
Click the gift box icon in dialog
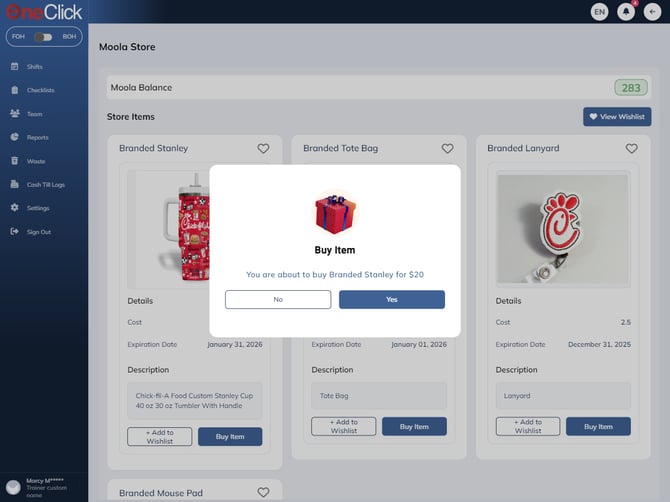tap(335, 213)
